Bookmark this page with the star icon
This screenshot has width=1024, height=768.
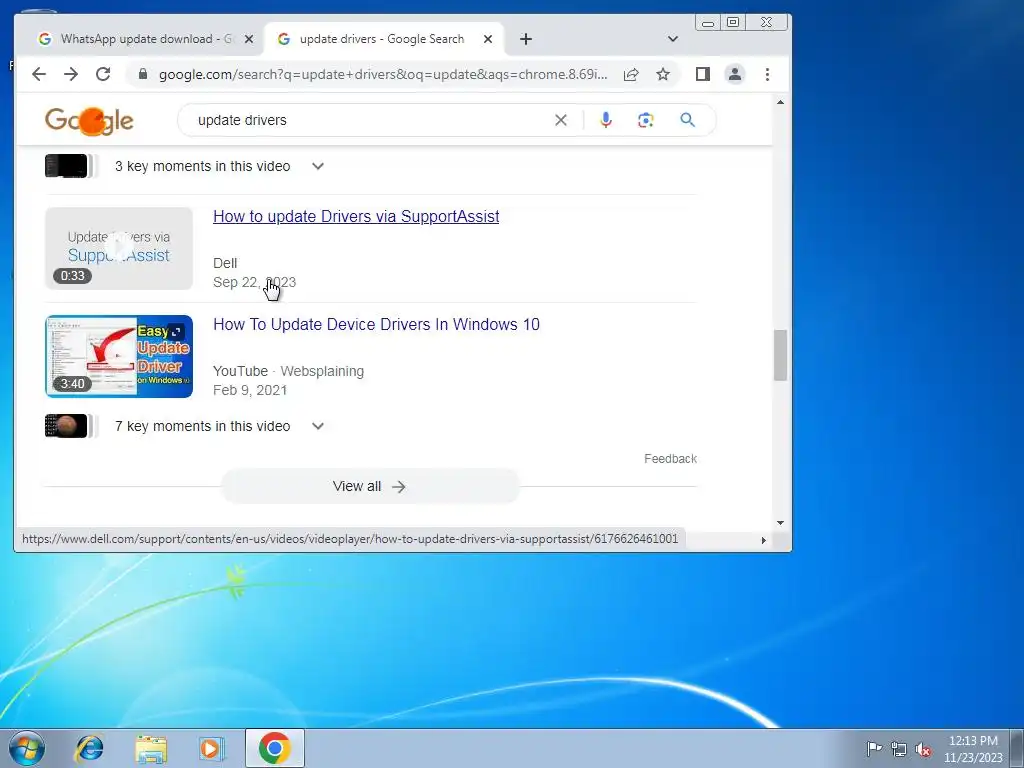[x=663, y=74]
